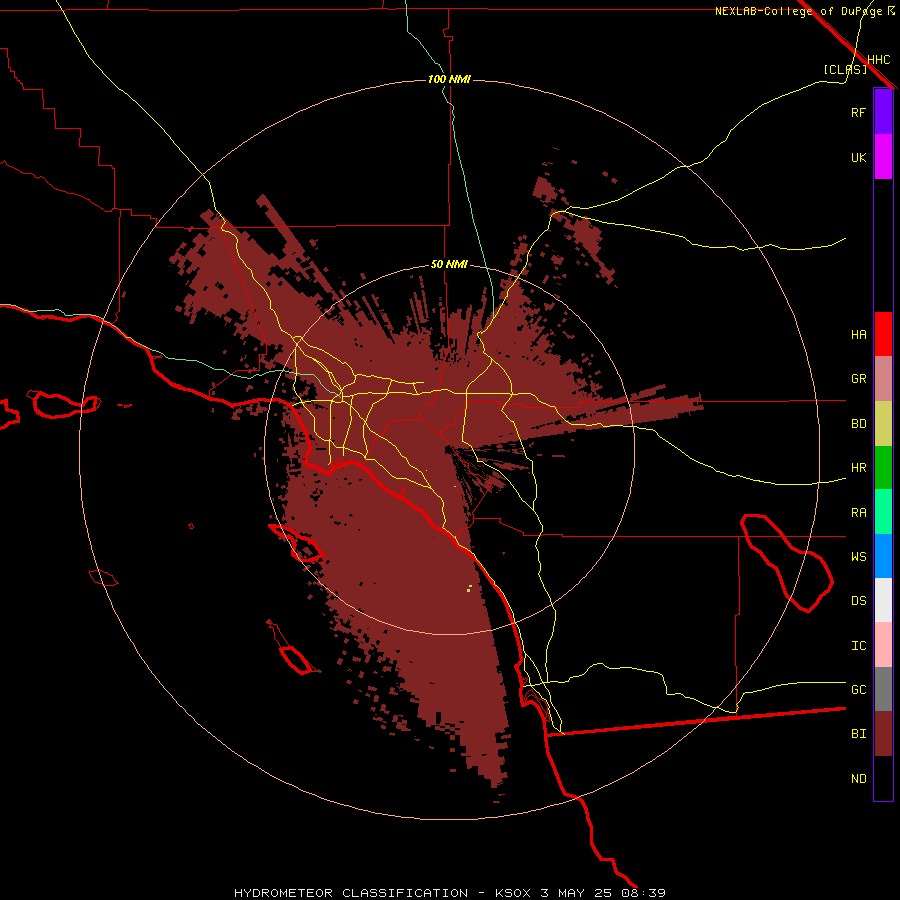Click the RA light green legend swatch

pyautogui.click(x=883, y=512)
